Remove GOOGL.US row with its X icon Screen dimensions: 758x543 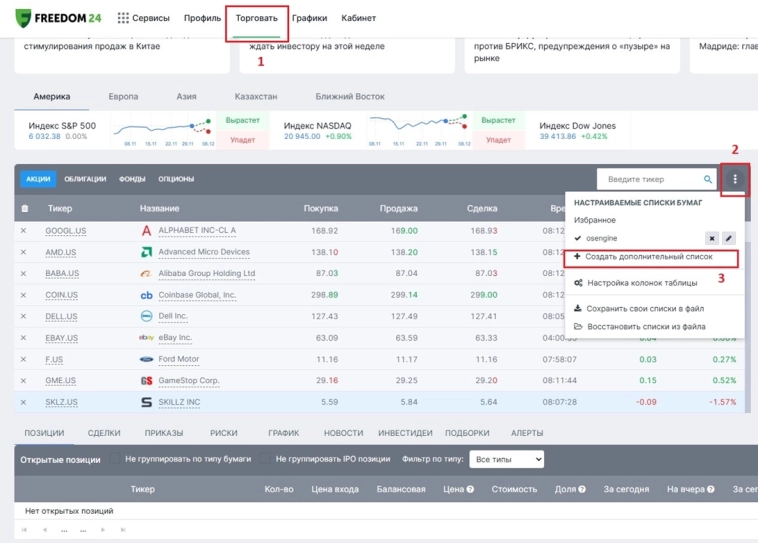(x=23, y=231)
